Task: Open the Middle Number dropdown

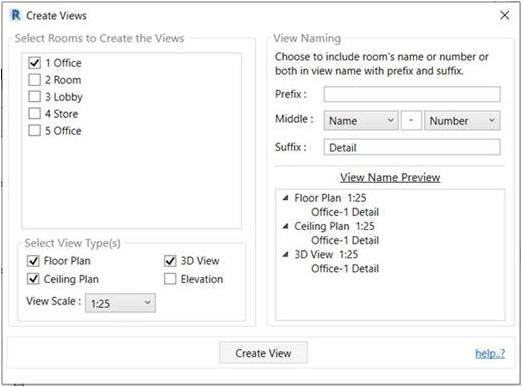Action: point(462,120)
